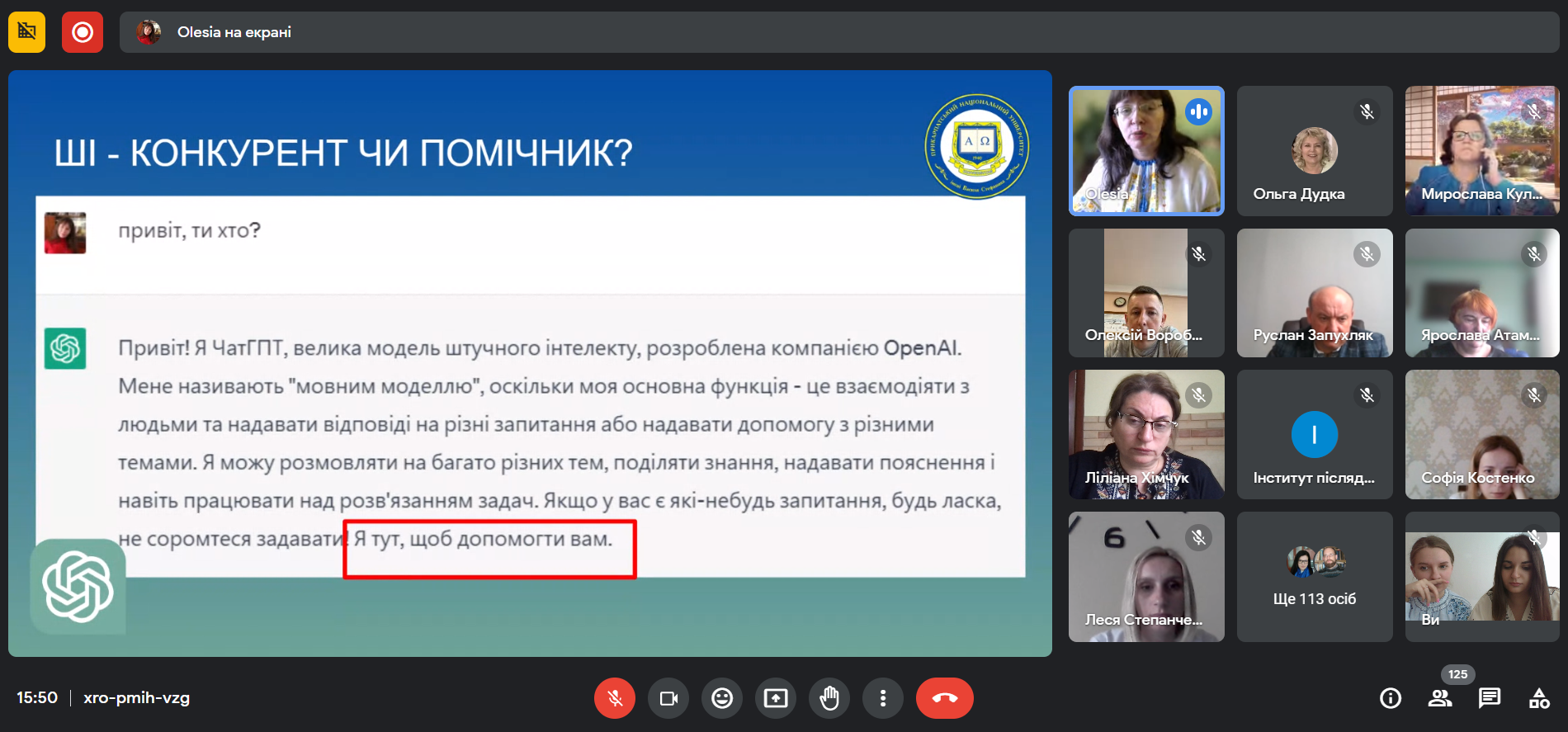Click the yellow captions-off icon at top left
The width and height of the screenshot is (1568, 732).
coord(27,32)
